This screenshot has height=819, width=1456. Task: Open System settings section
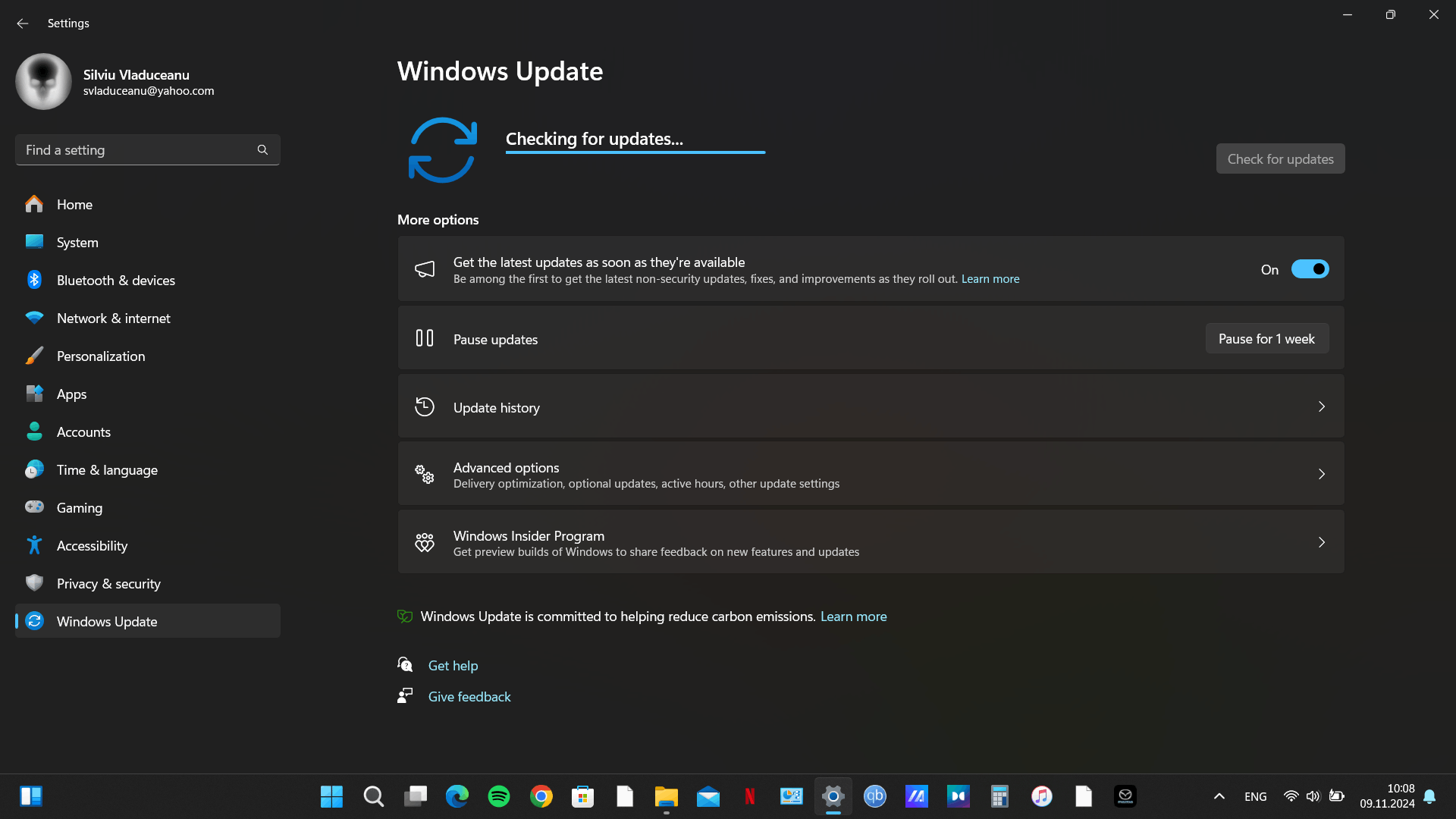click(x=148, y=242)
